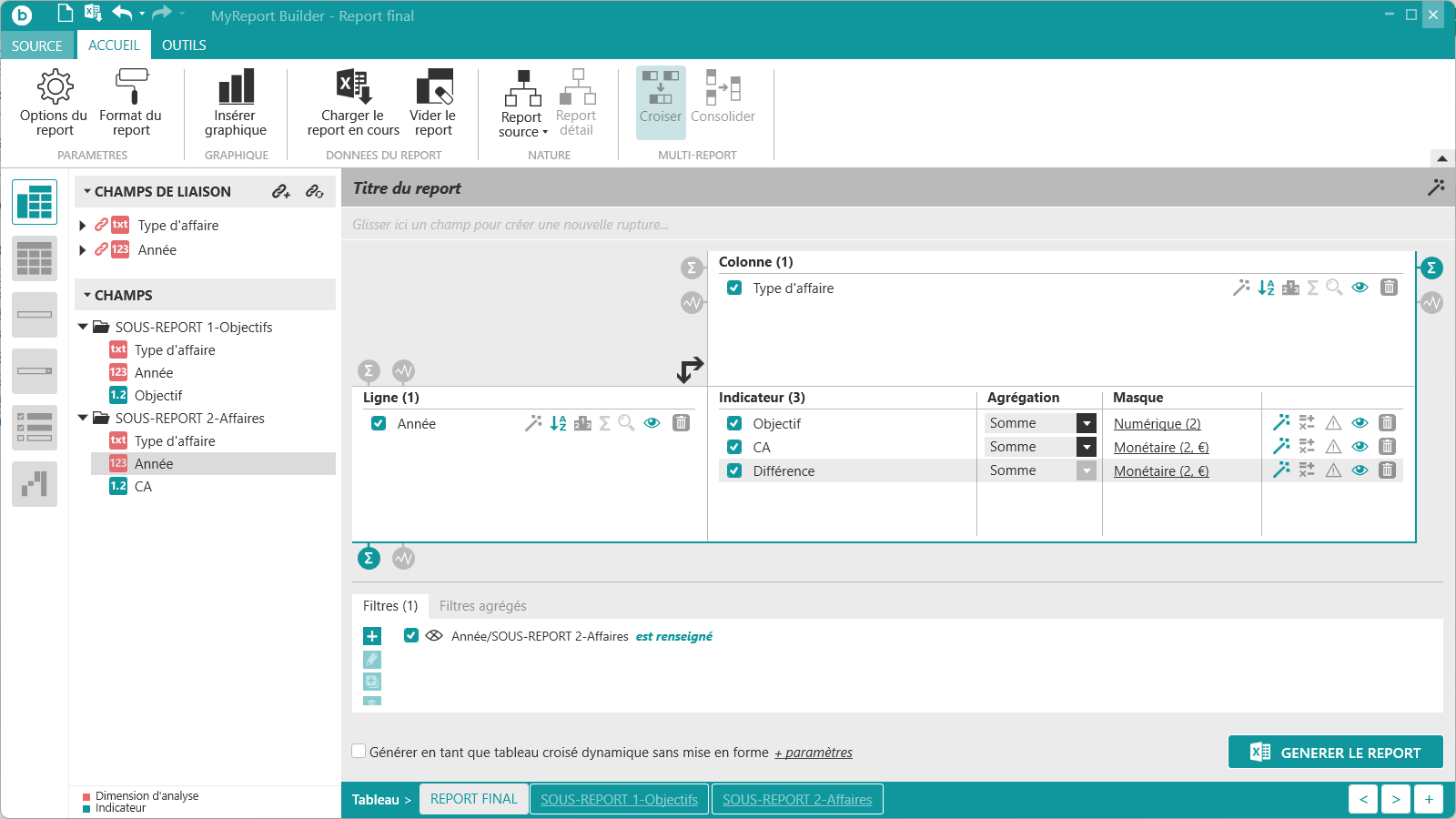Switch to the OUTILS ribbon tab
The width and height of the screenshot is (1456, 819).
pyautogui.click(x=184, y=45)
